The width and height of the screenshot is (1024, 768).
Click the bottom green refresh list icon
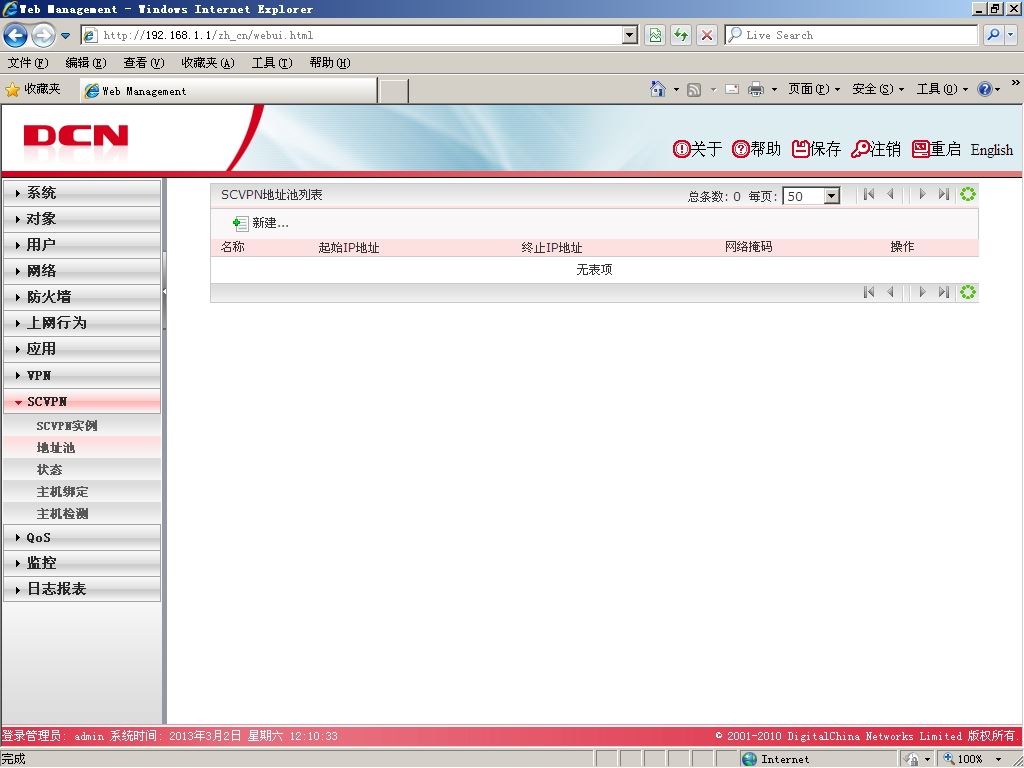(x=968, y=292)
